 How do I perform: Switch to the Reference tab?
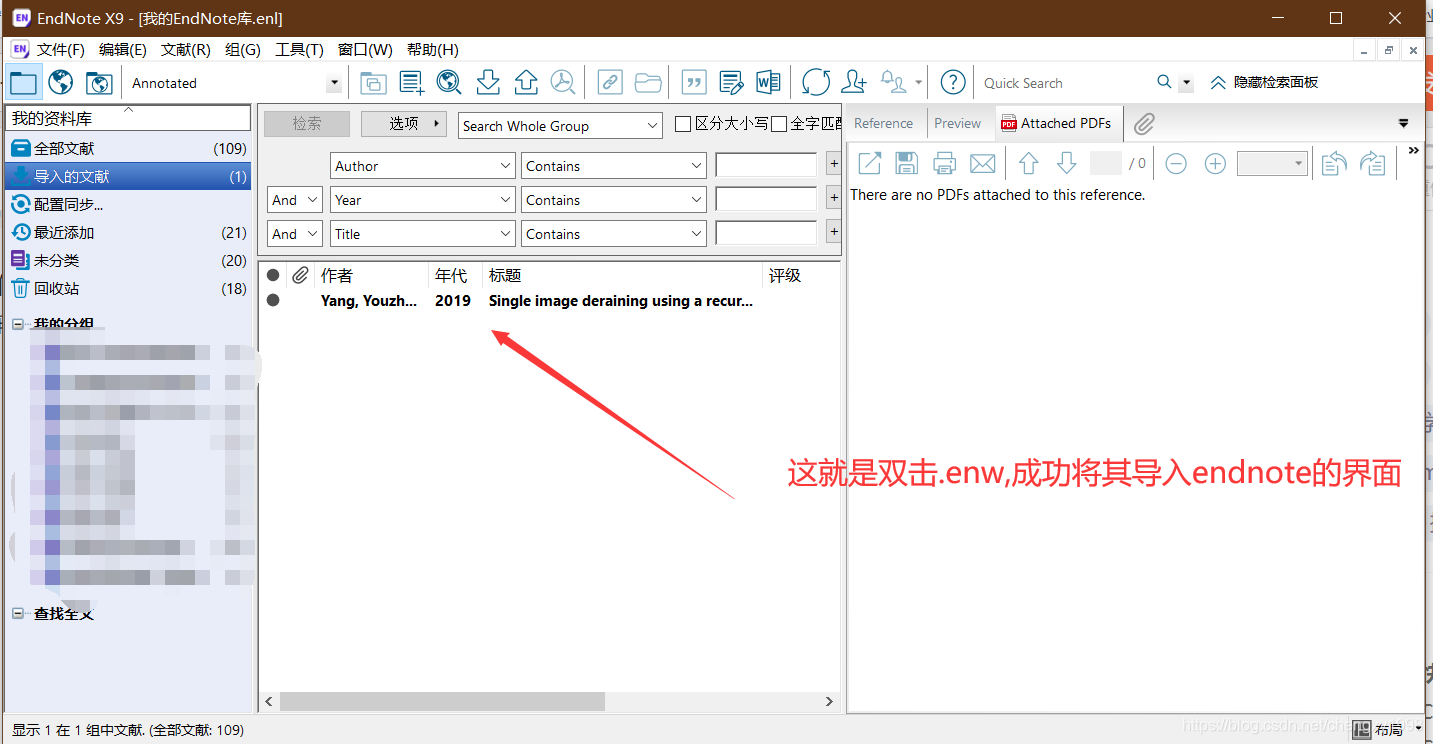click(883, 123)
